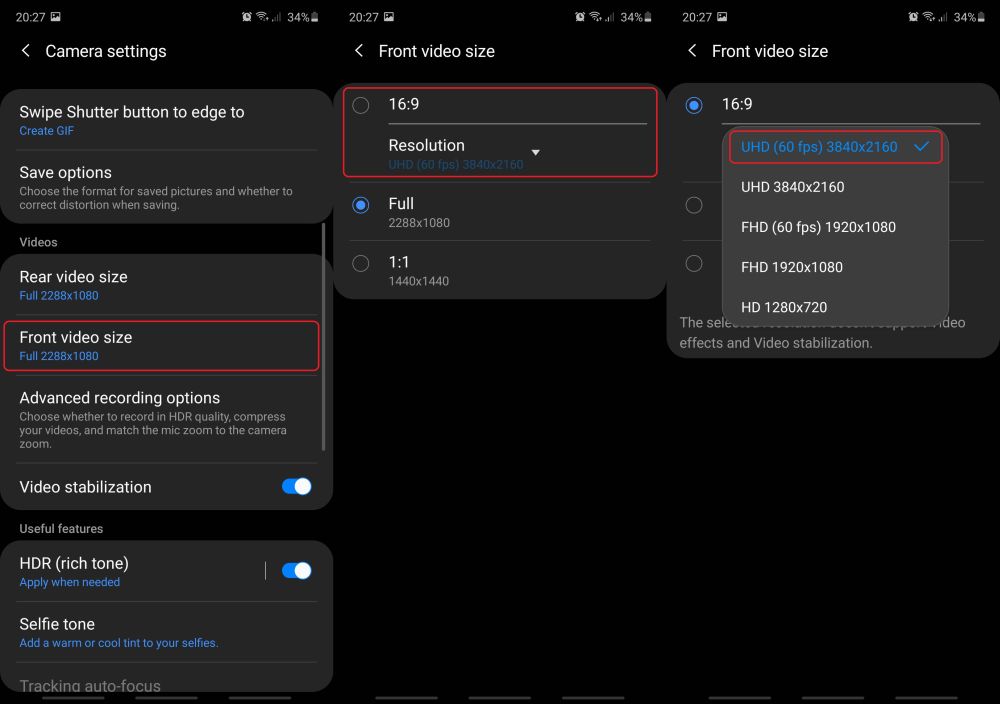Tap back arrow on middle Front video size
The width and height of the screenshot is (1000, 704).
[359, 50]
